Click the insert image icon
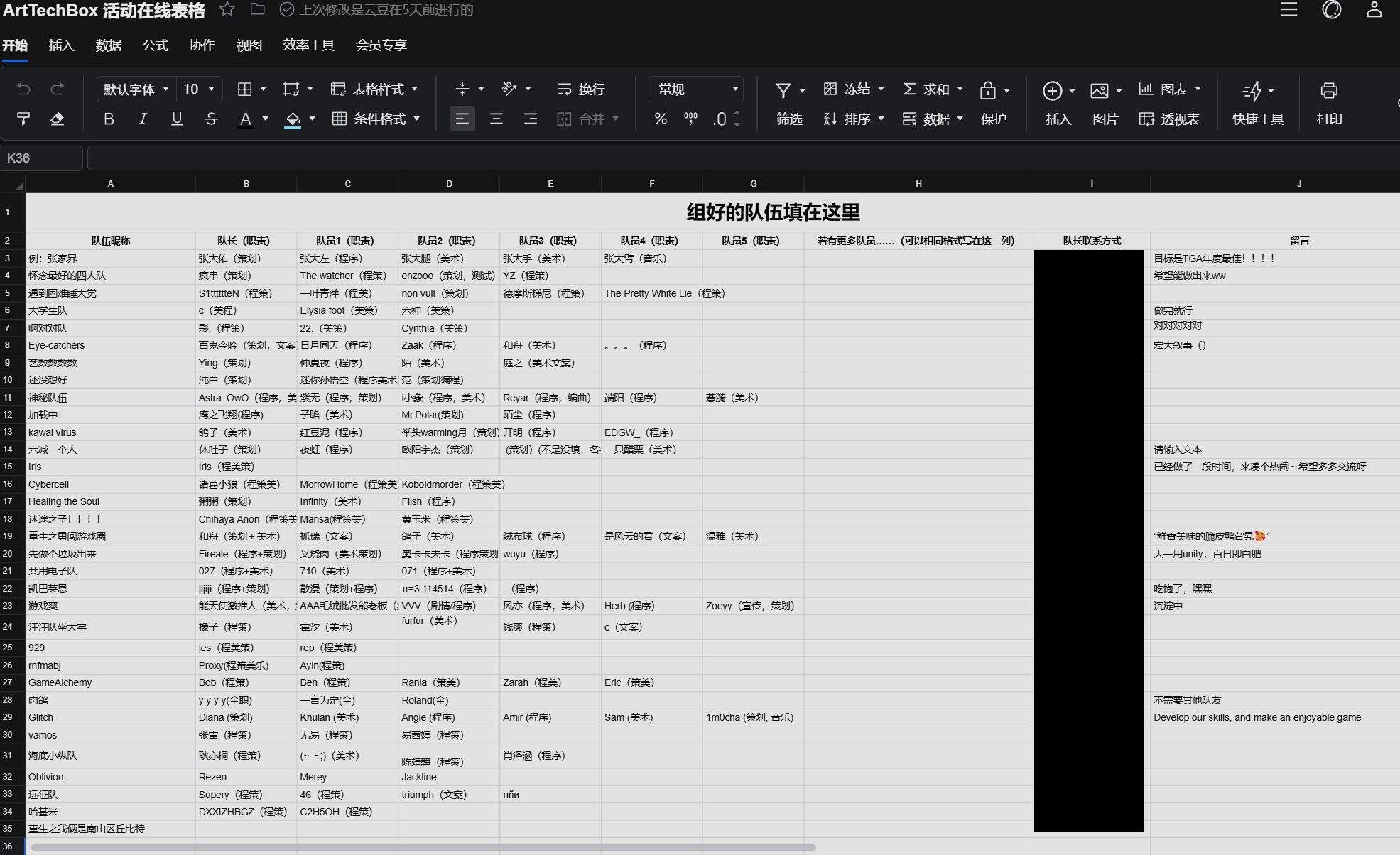This screenshot has height=855, width=1400. tap(1099, 90)
